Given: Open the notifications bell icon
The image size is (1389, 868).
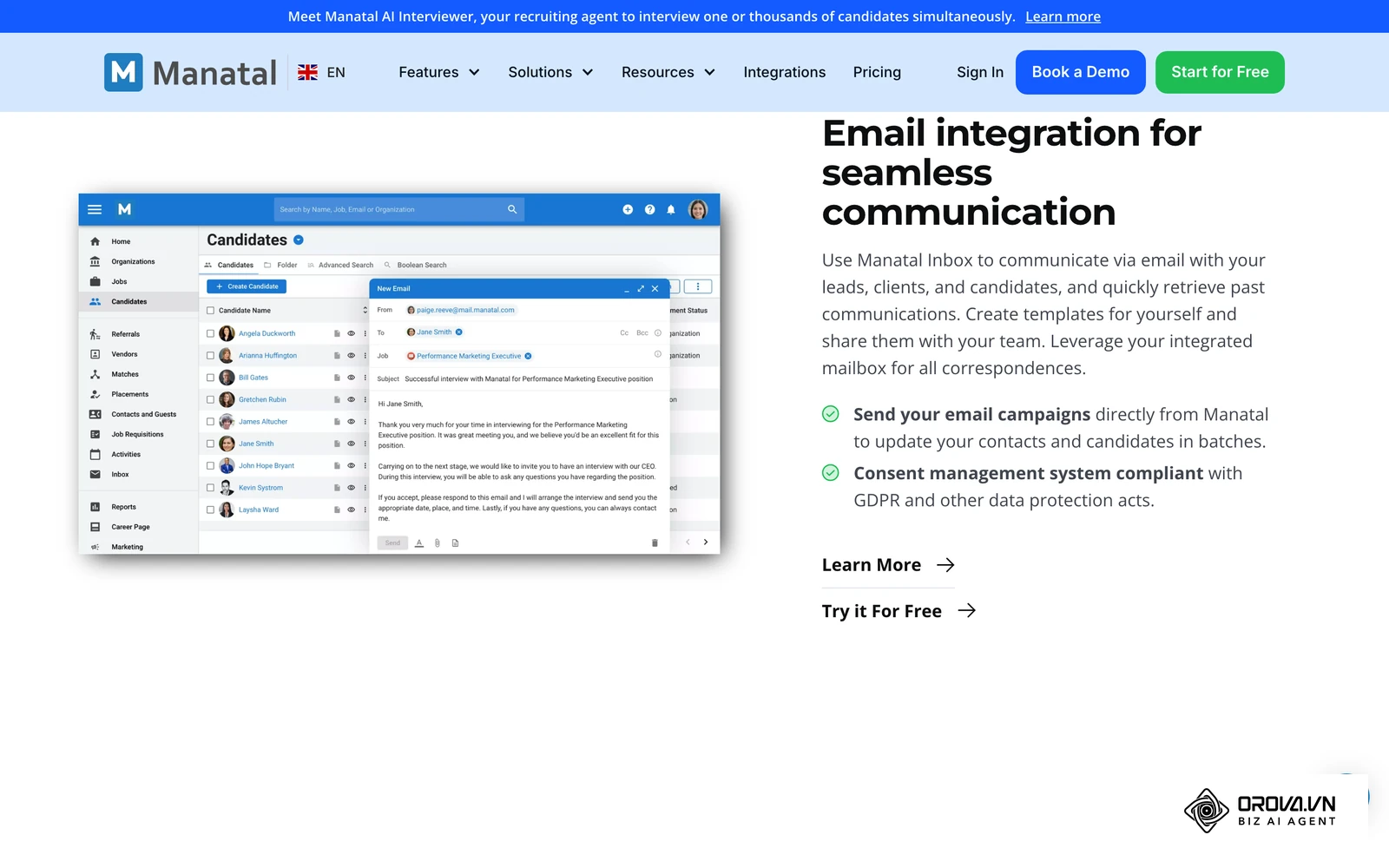Looking at the screenshot, I should 671,209.
